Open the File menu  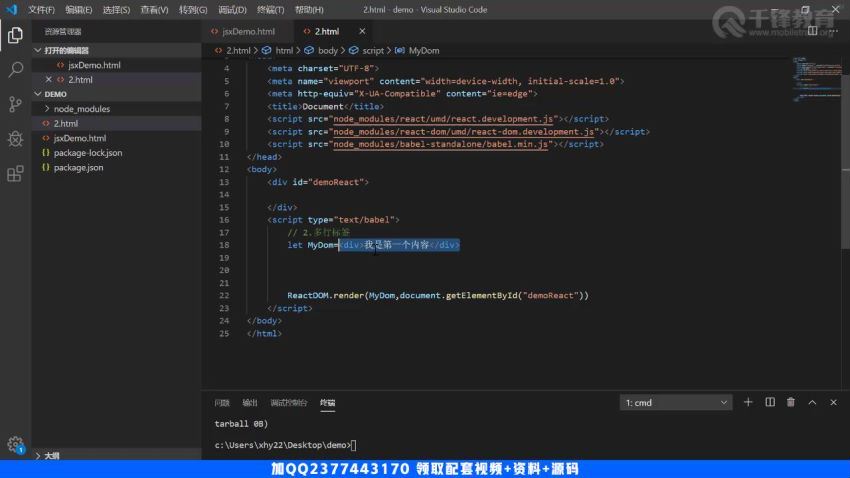41,10
